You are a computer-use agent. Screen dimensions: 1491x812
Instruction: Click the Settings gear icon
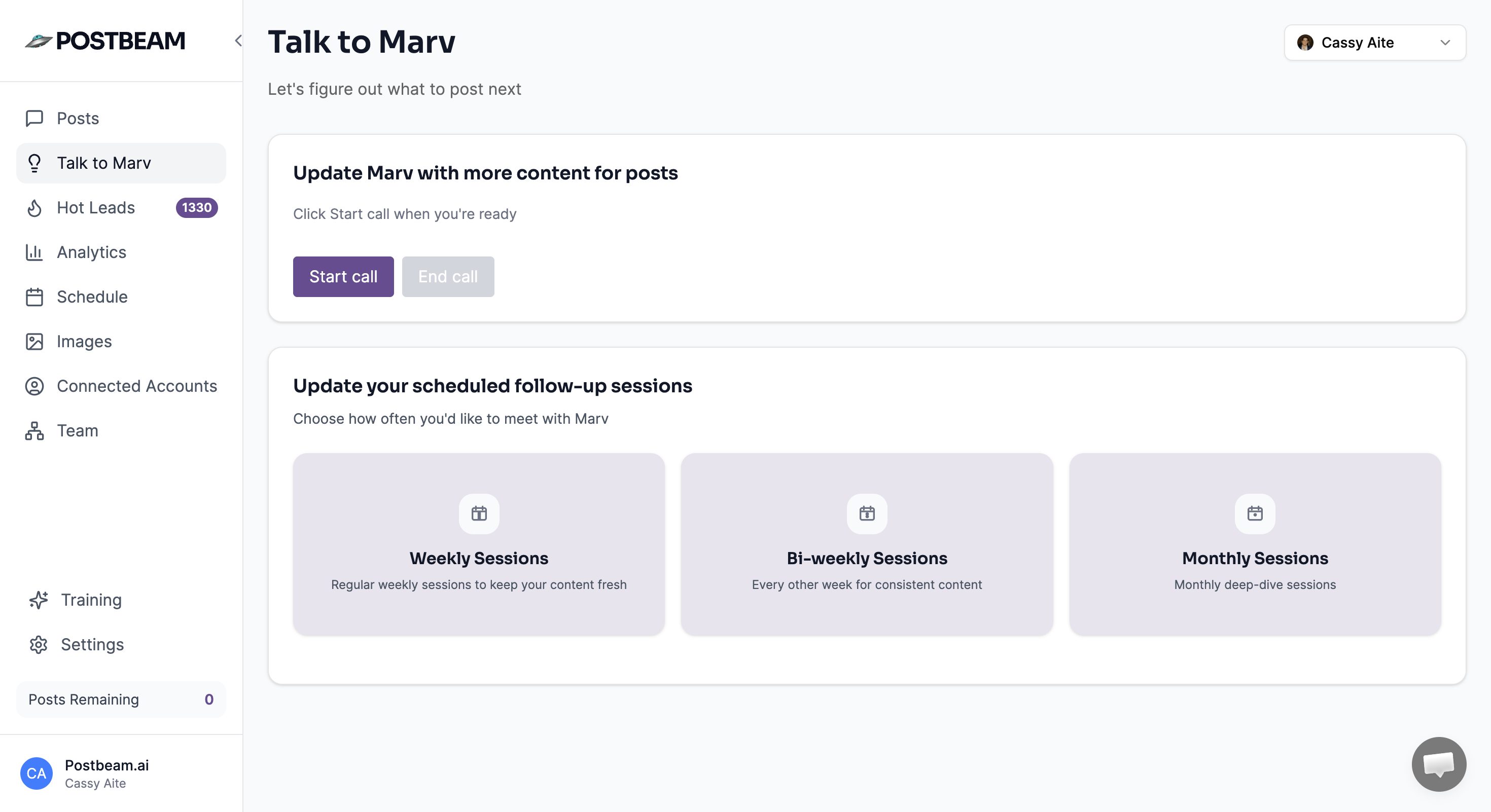click(x=38, y=644)
